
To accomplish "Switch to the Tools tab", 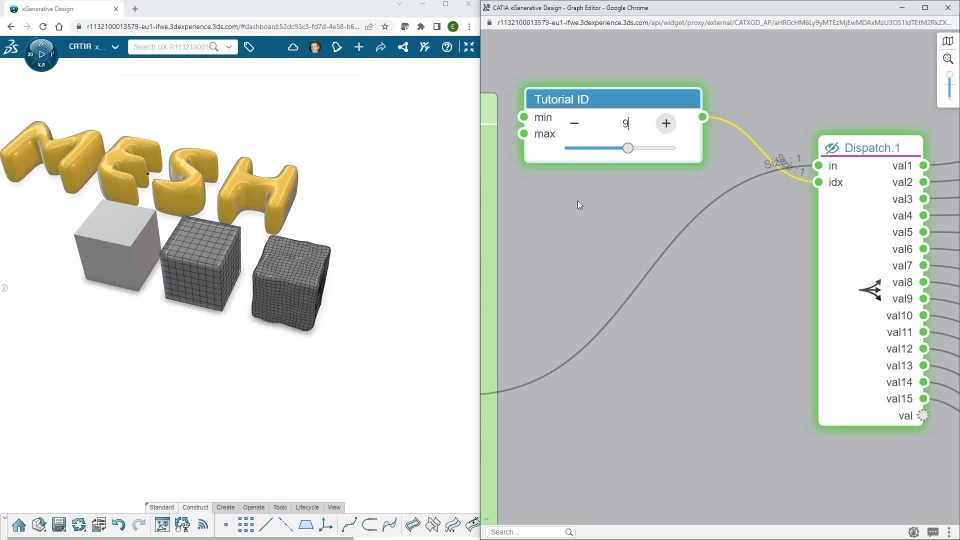I will [x=280, y=508].
